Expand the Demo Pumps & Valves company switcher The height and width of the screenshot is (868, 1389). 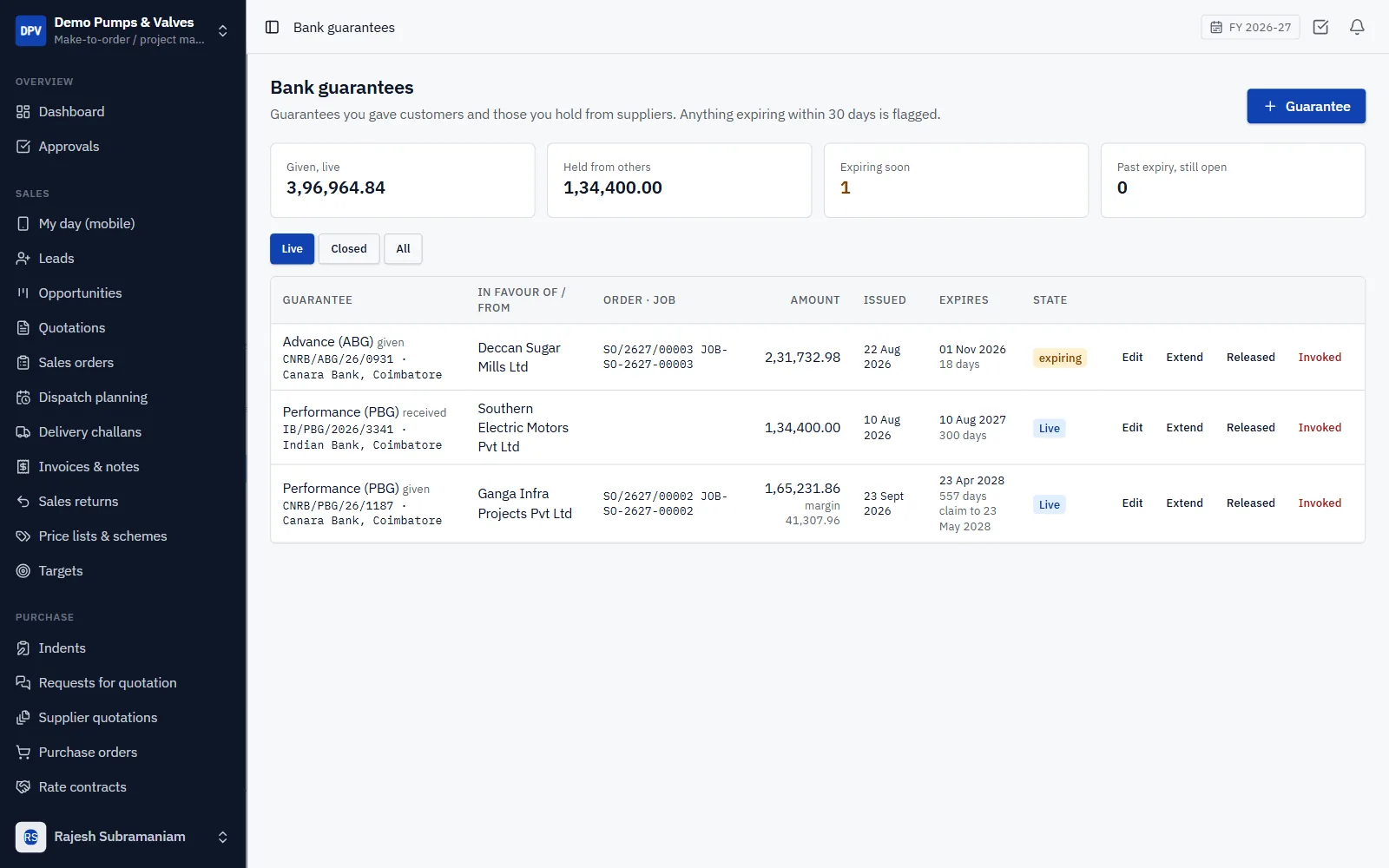(122, 30)
